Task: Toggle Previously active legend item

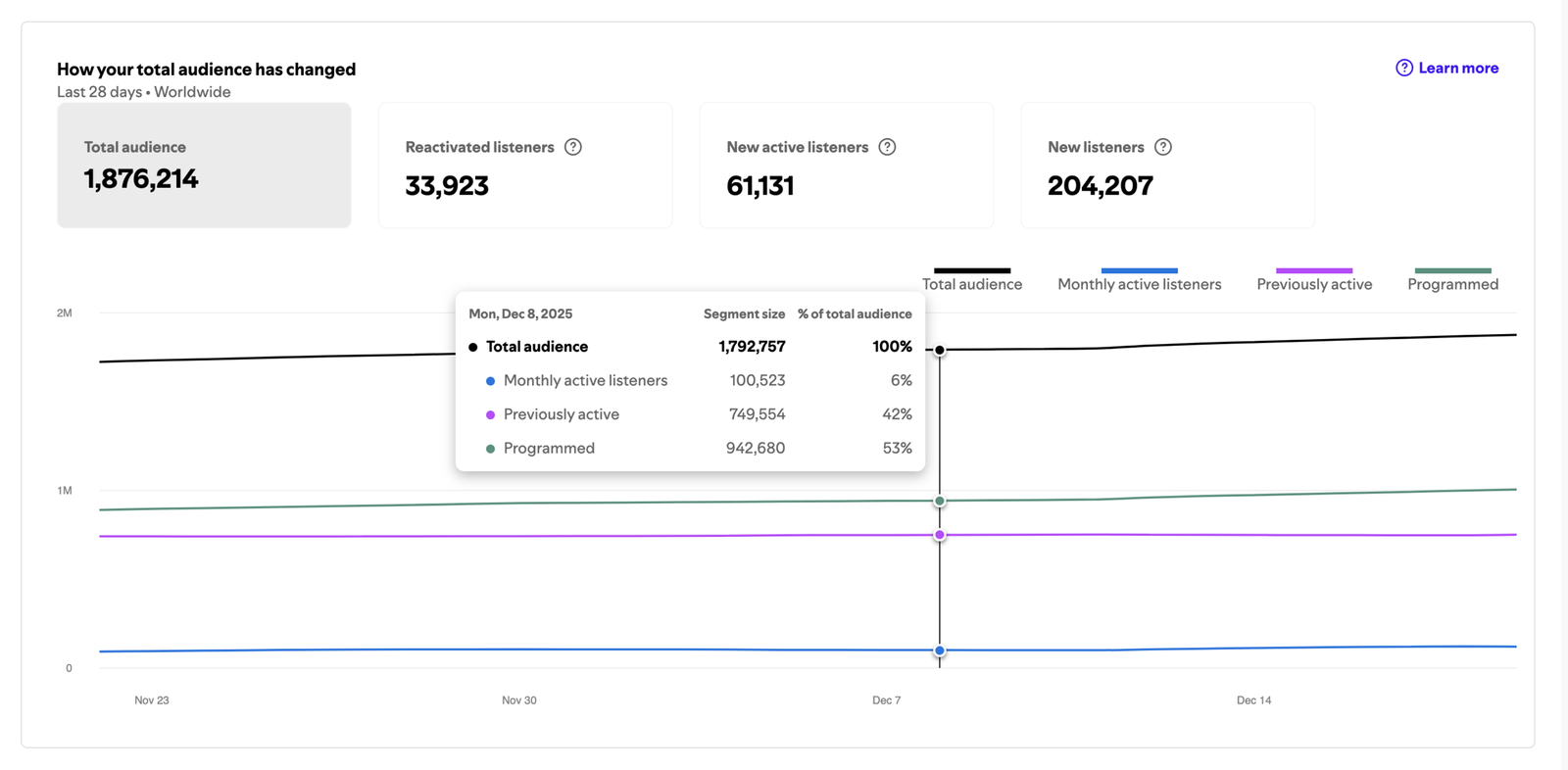Action: click(1314, 284)
